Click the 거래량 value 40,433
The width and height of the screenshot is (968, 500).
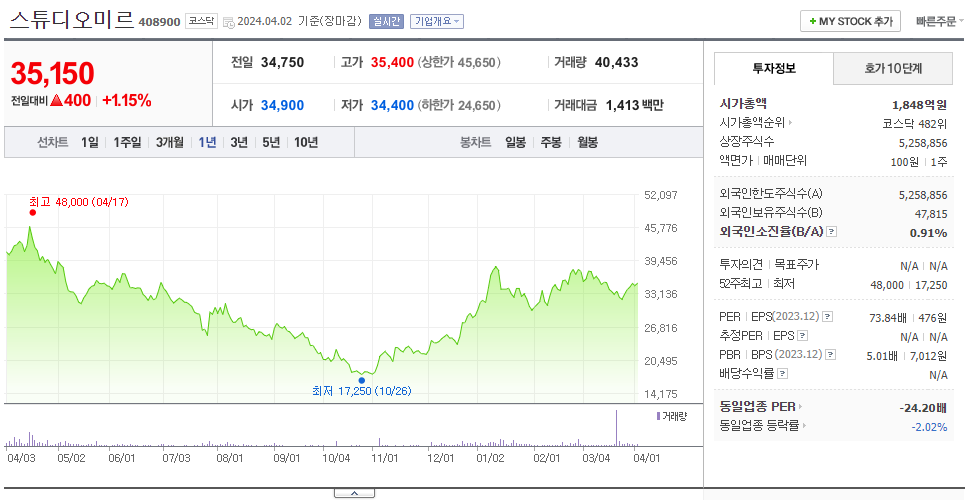coord(617,62)
